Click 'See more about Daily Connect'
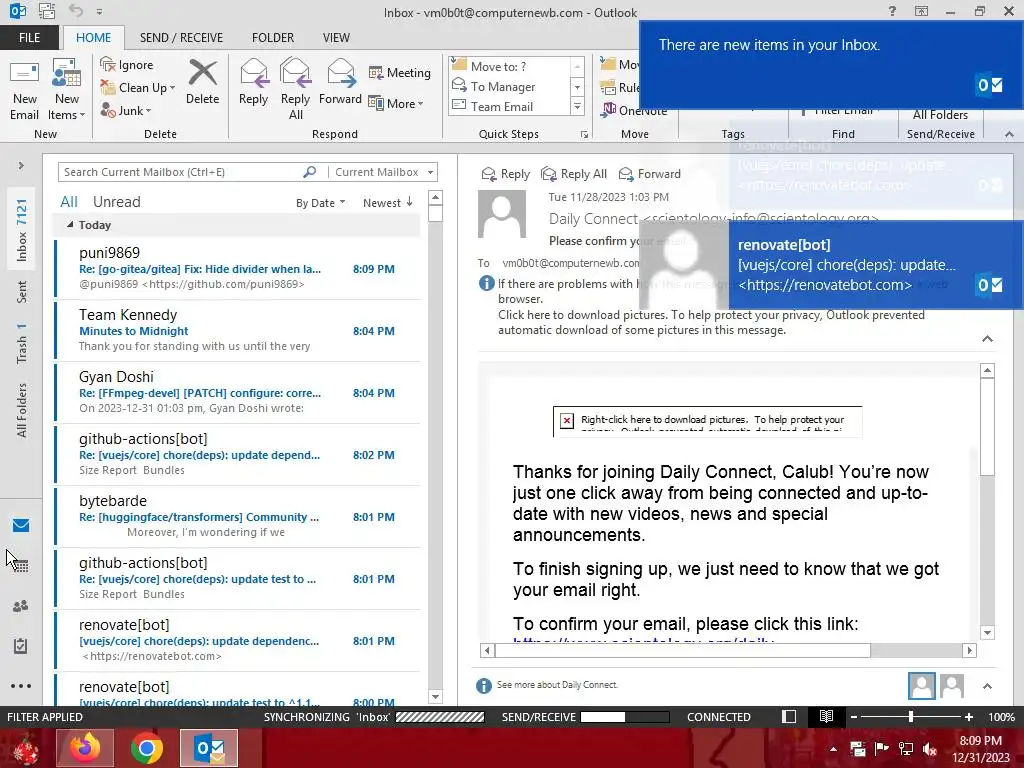Screen dimensions: 1024x768 click(557, 684)
